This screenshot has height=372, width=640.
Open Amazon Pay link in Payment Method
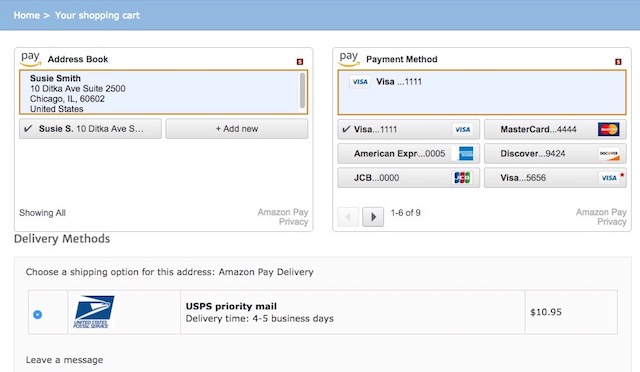601,212
